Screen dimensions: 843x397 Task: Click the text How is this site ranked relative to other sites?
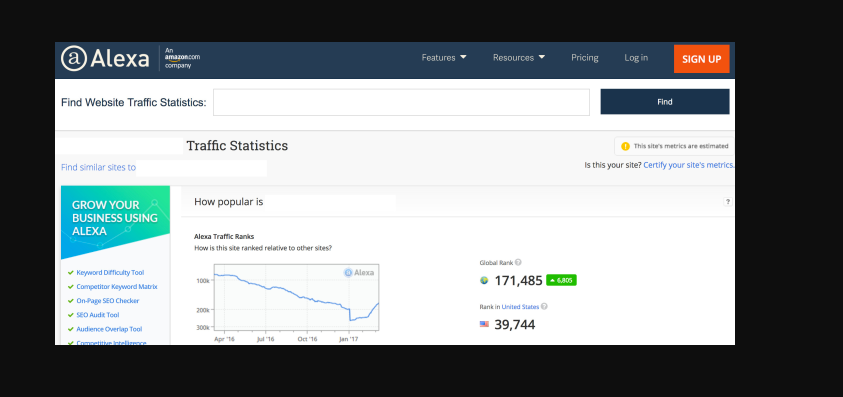coord(263,248)
